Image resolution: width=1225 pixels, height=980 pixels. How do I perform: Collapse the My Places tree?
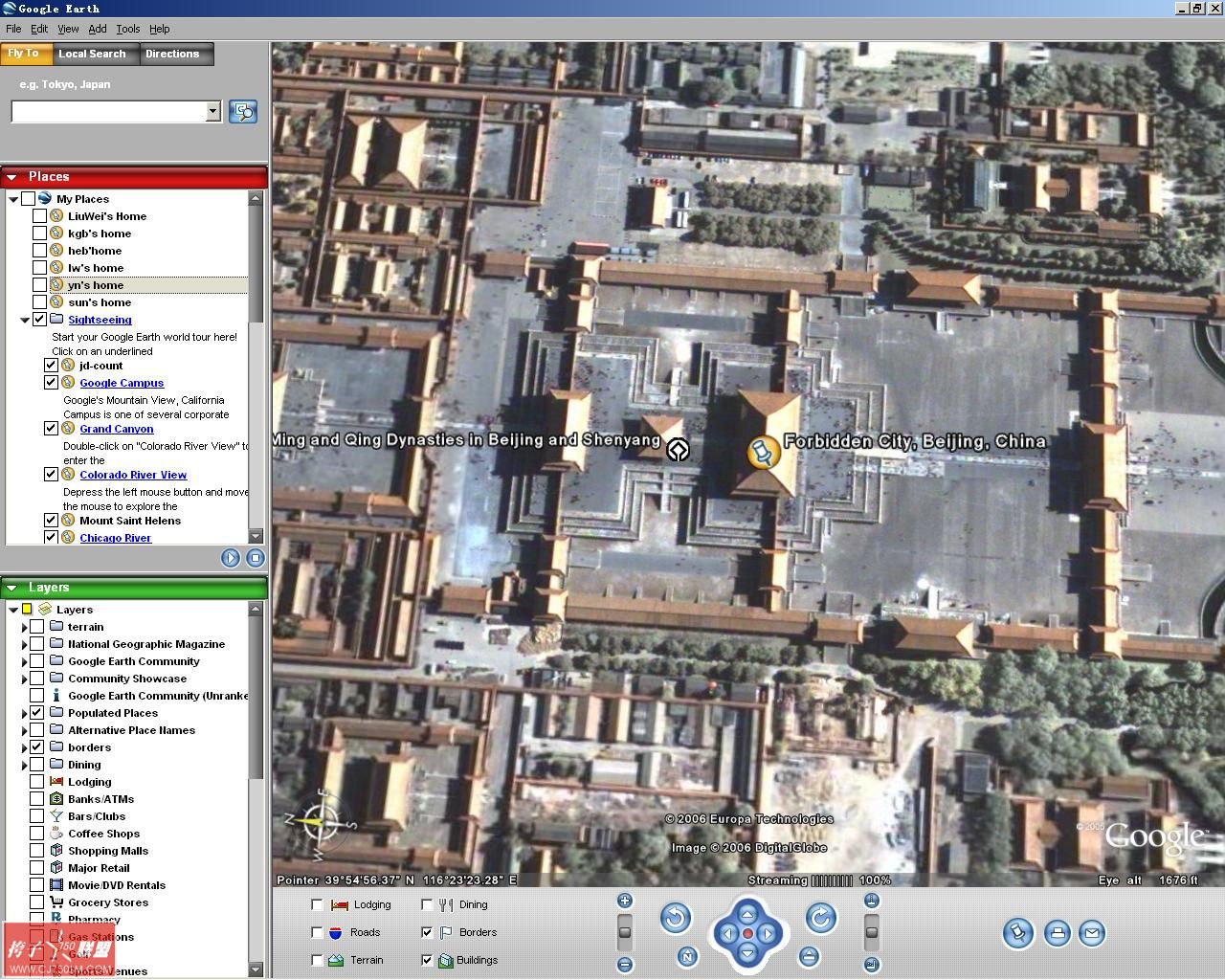(x=13, y=199)
